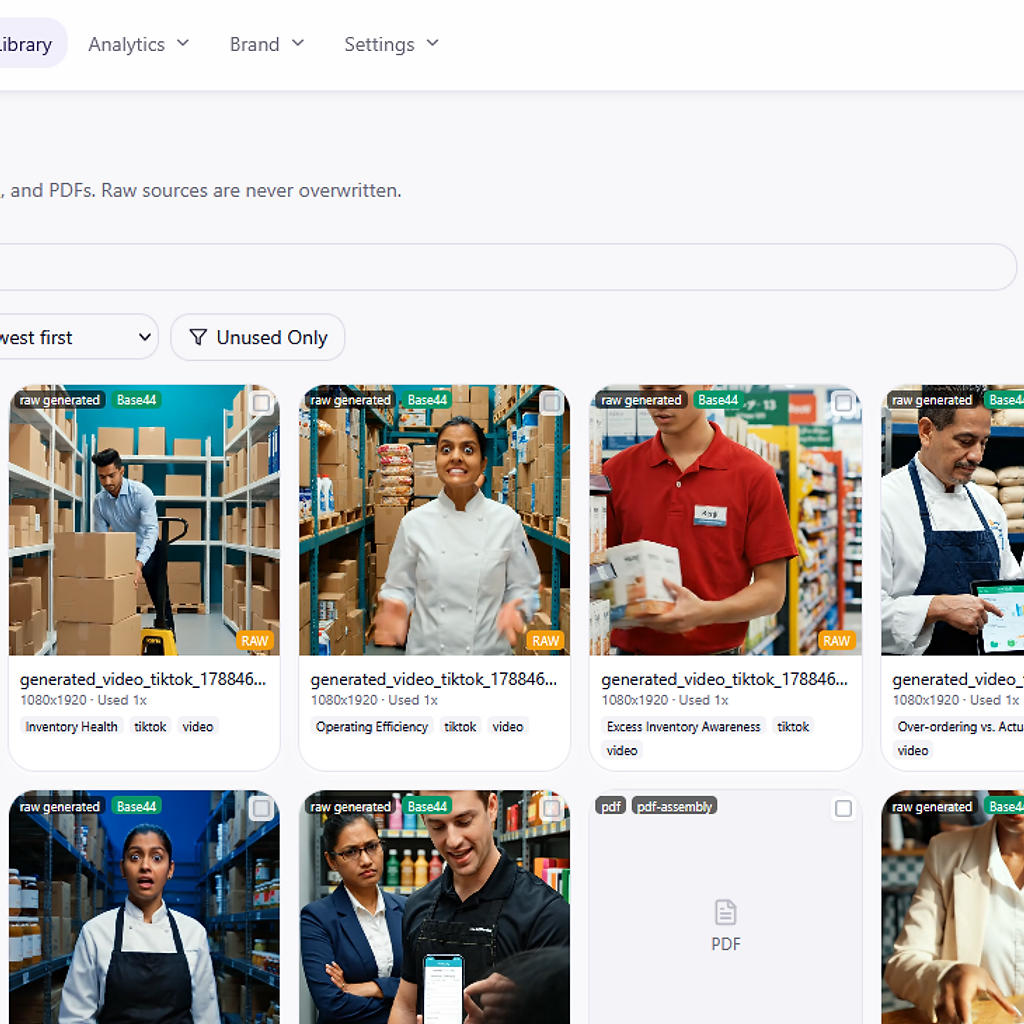Click Base44 badge on Operating Efficiency card
1024x1024 pixels.
(427, 400)
